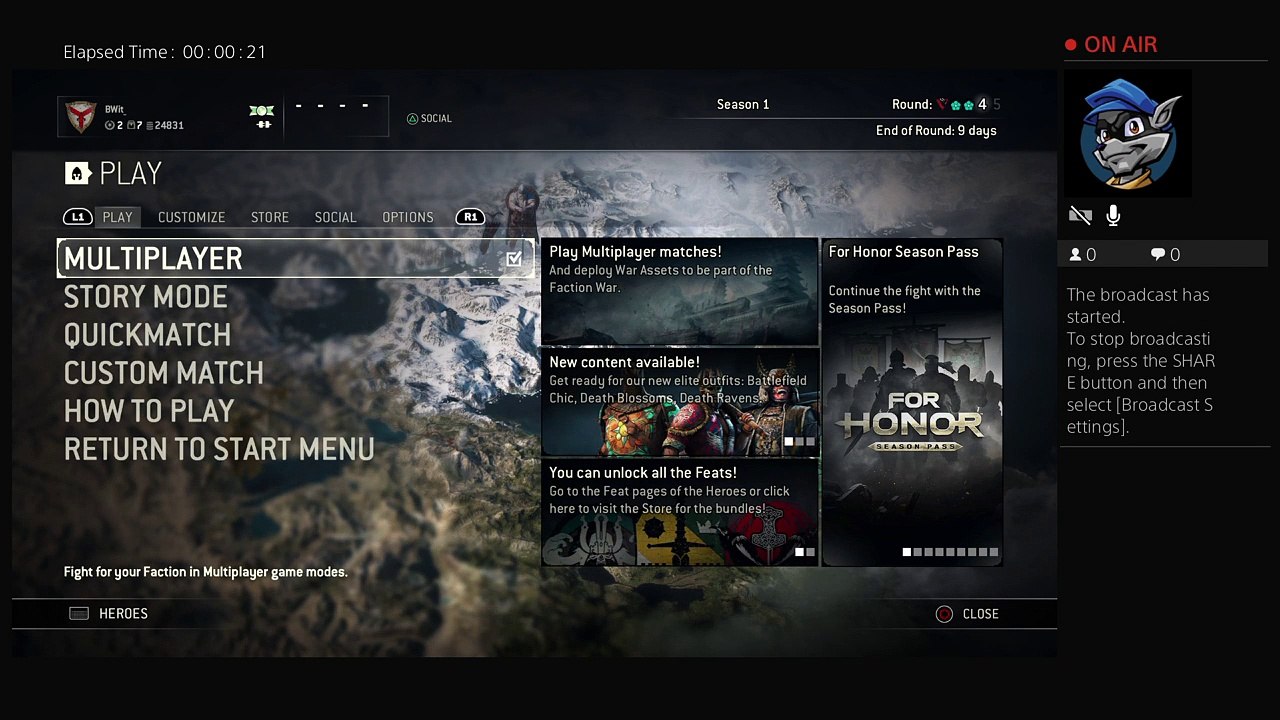This screenshot has height=720, width=1280.
Task: Click the SOCIAL shortcut label in top bar
Action: pyautogui.click(x=436, y=118)
